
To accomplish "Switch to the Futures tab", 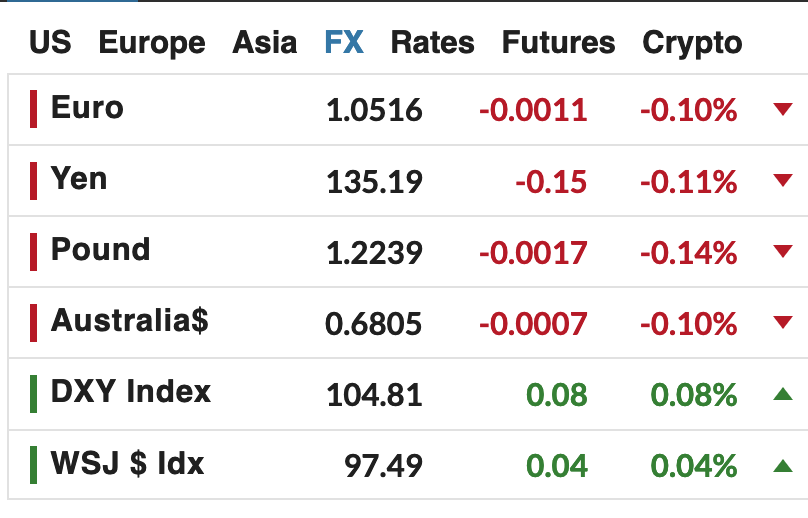I will coord(559,42).
